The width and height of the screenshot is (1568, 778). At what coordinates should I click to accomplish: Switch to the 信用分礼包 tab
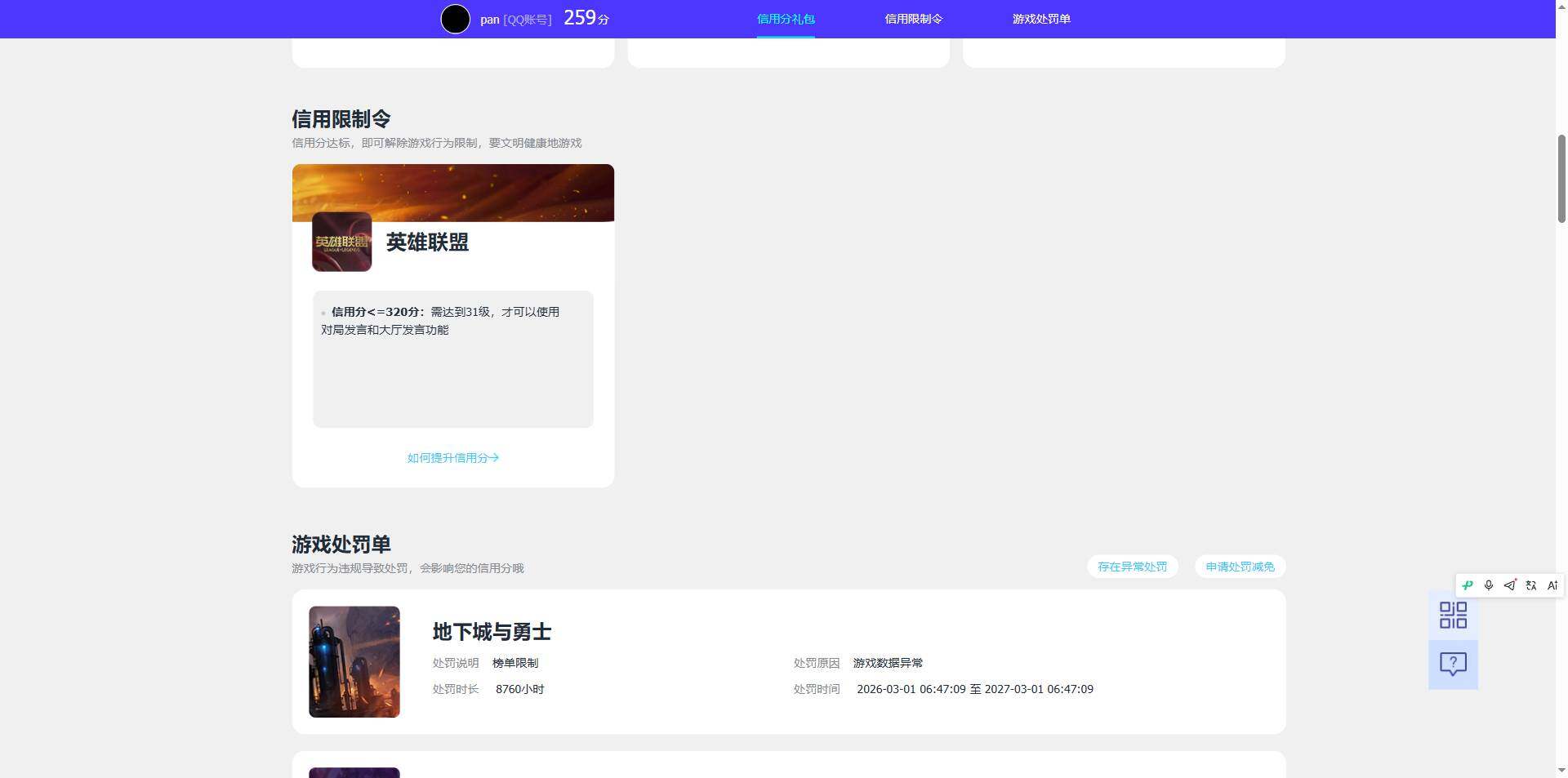click(786, 19)
